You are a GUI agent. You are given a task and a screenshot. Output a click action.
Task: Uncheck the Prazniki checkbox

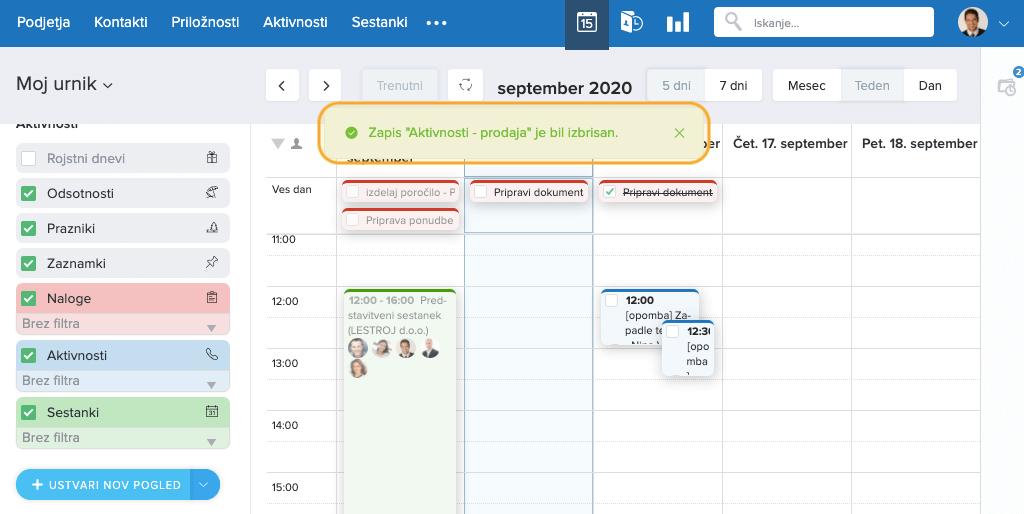coord(29,229)
